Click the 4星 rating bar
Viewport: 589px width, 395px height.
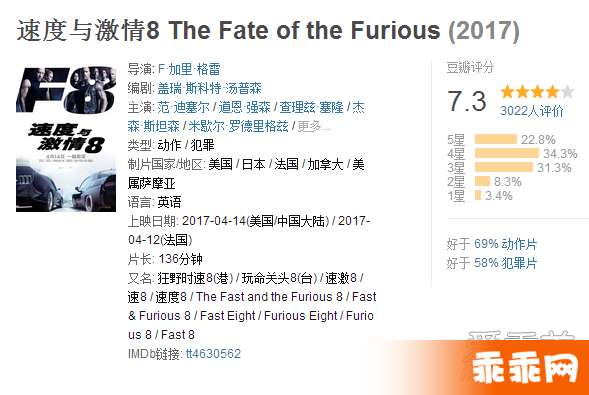507,153
